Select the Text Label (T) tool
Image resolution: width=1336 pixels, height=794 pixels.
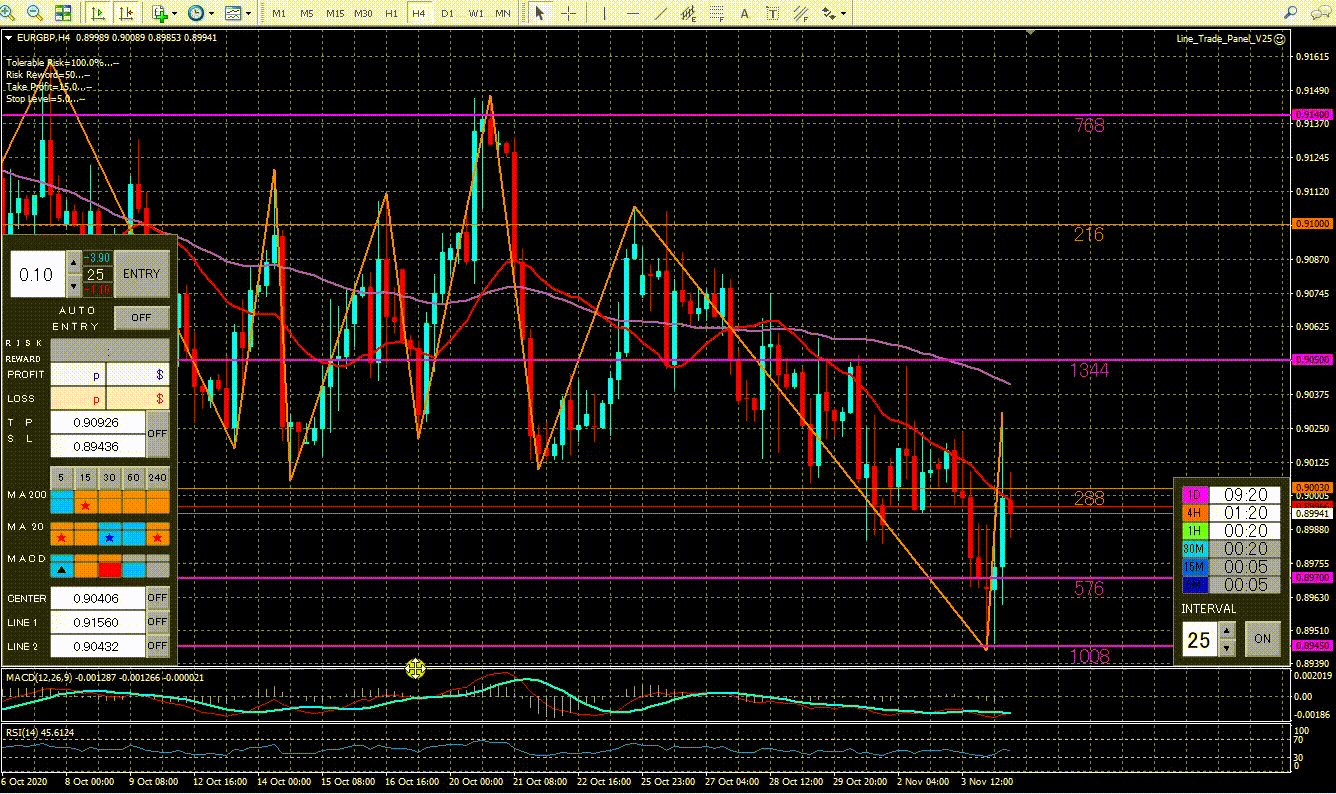click(773, 13)
